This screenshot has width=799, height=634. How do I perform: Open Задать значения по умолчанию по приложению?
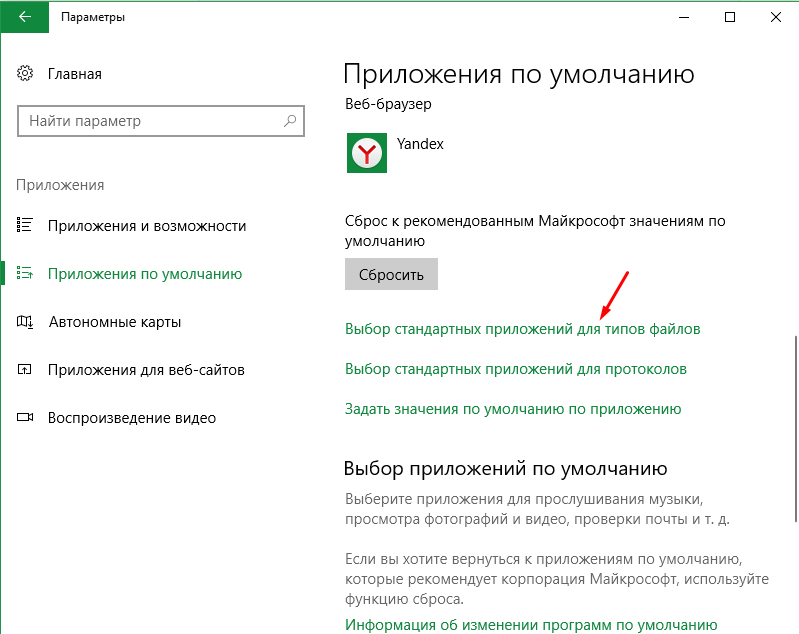click(513, 409)
